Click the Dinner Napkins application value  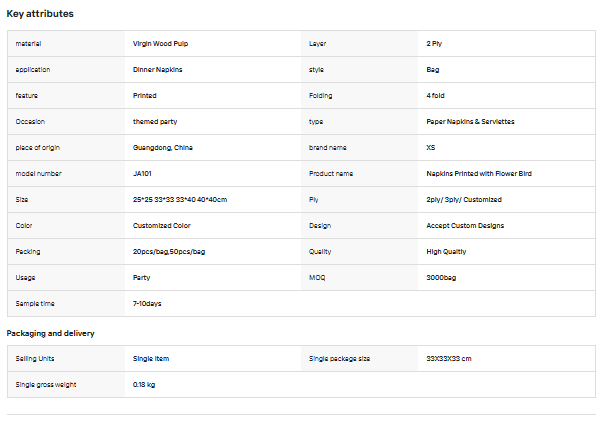click(157, 70)
